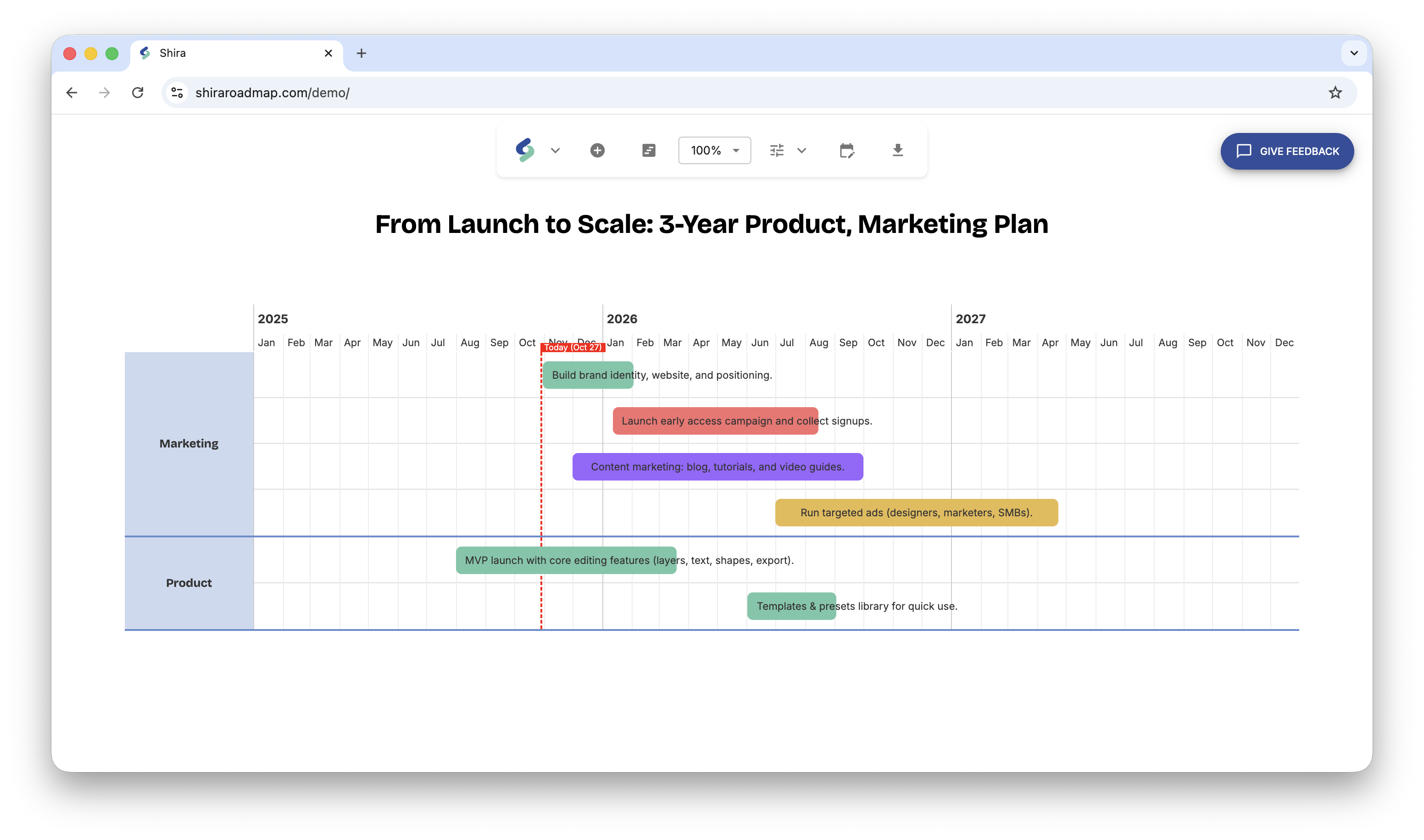
Task: Open the Gantt view icon
Action: [649, 150]
